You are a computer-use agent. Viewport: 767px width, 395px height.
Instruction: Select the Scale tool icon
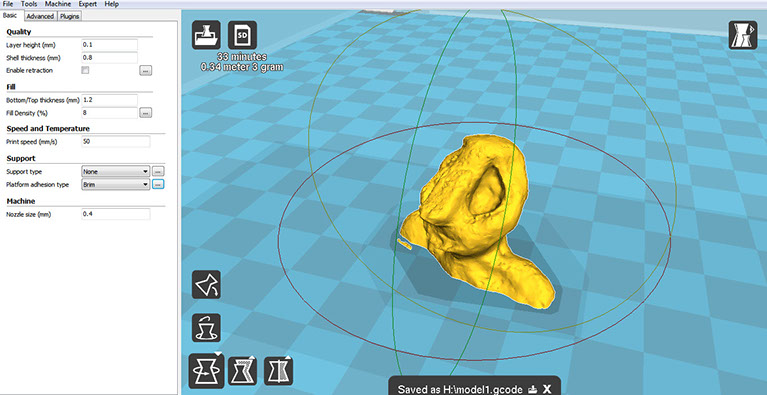243,371
